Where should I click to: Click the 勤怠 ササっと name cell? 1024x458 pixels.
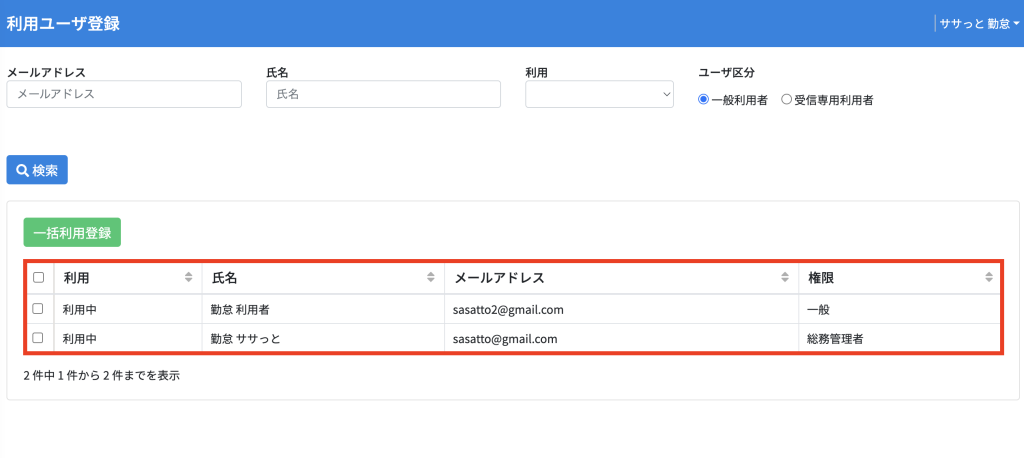(x=246, y=339)
